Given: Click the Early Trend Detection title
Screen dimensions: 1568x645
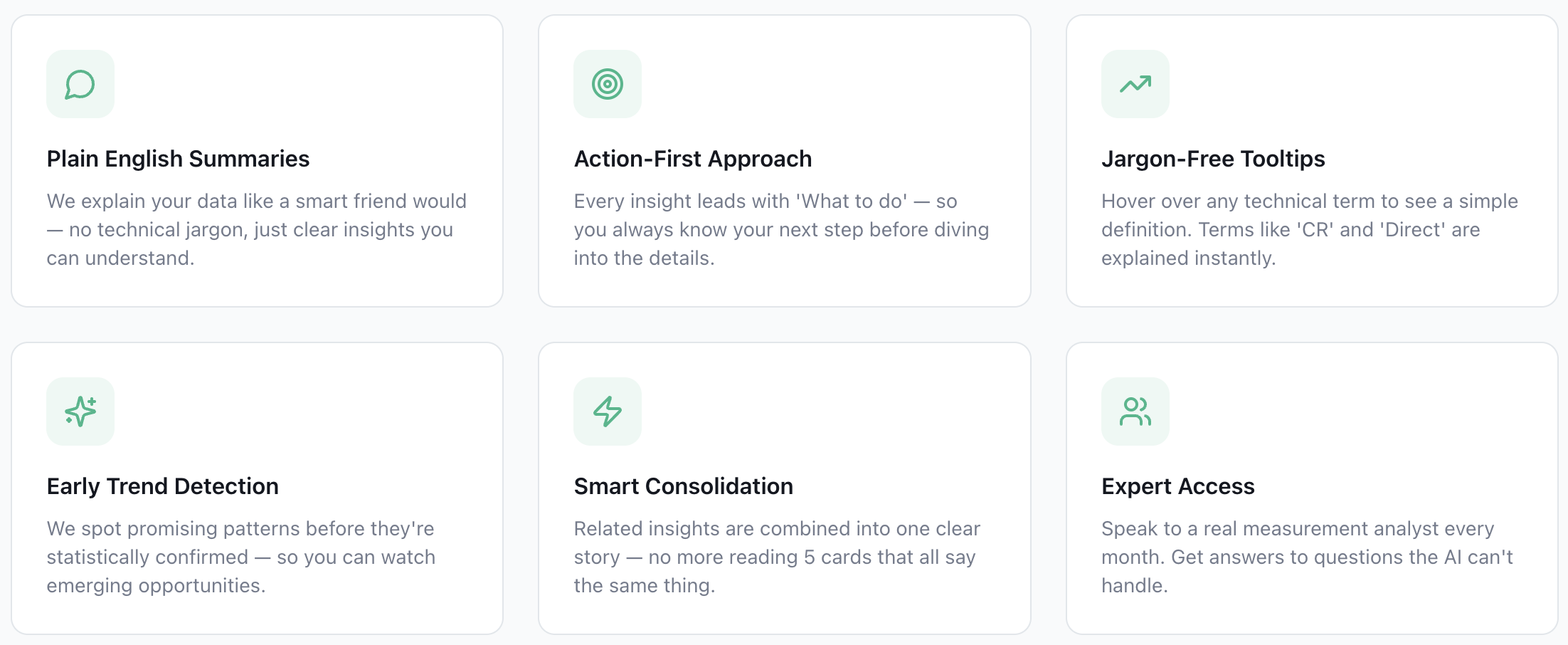Looking at the screenshot, I should click(162, 486).
